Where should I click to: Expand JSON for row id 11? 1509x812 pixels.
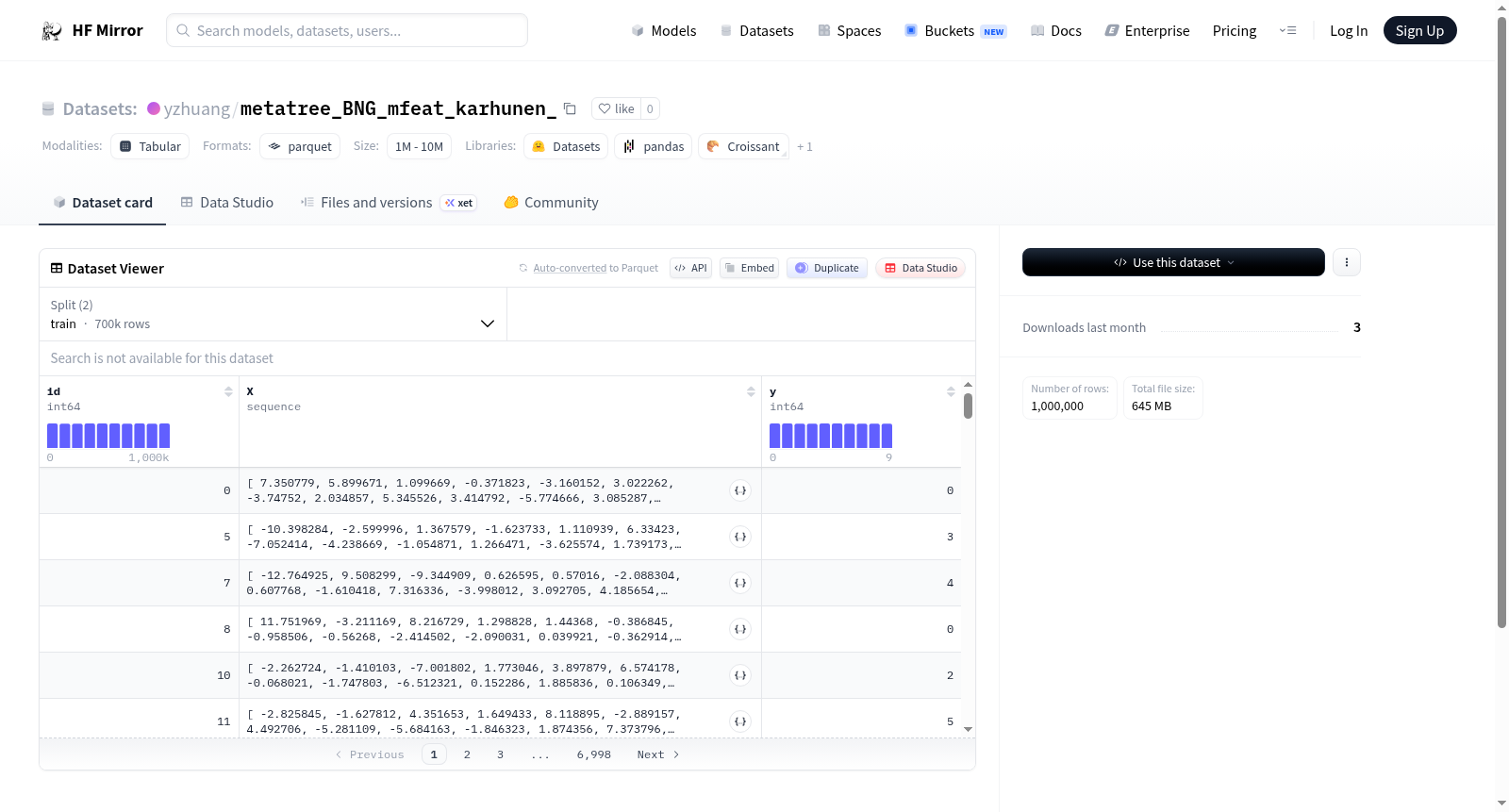point(740,721)
